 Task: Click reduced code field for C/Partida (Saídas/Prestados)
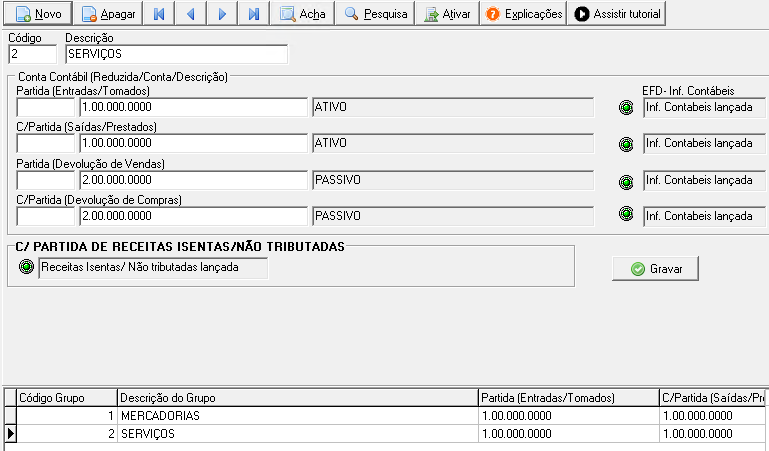pos(46,143)
